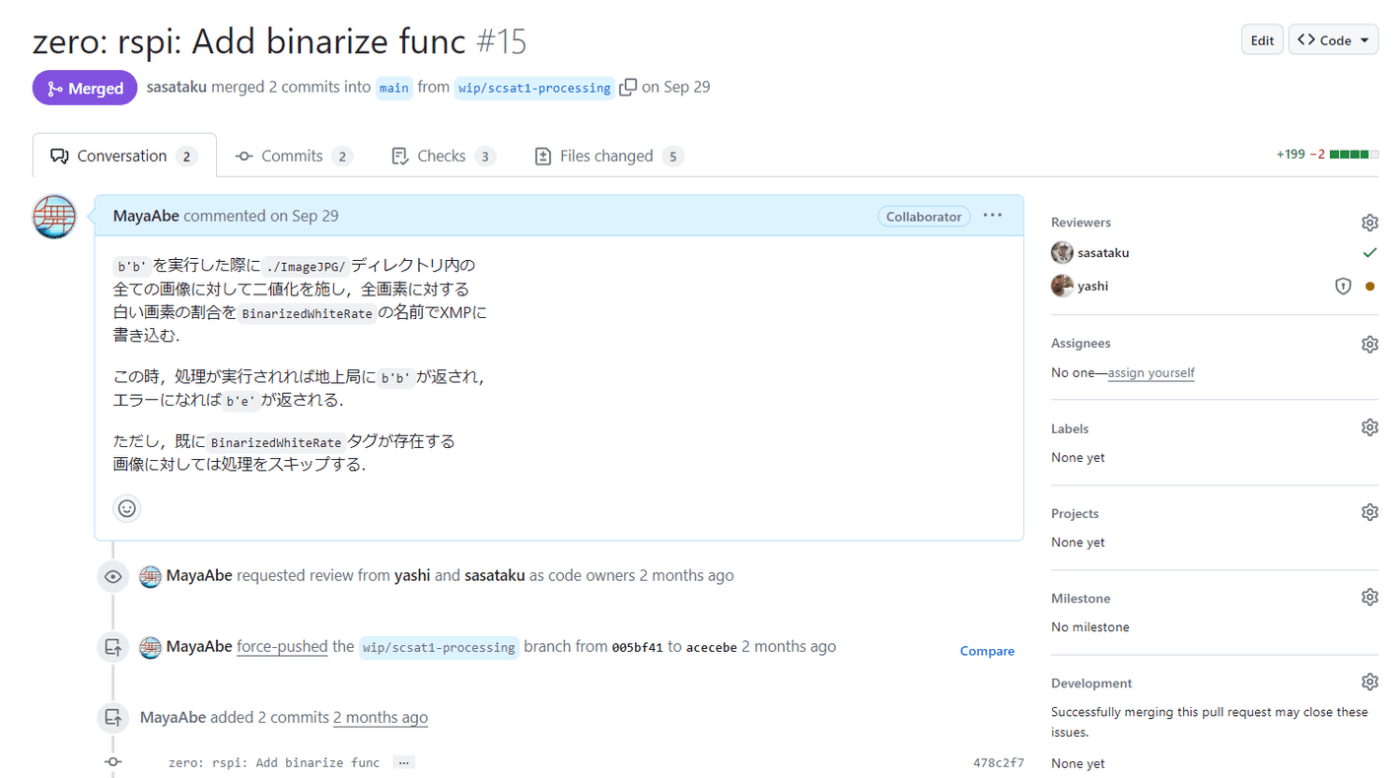The height and width of the screenshot is (778, 1400).
Task: Click the acecebe commit hash
Action: (x=711, y=648)
